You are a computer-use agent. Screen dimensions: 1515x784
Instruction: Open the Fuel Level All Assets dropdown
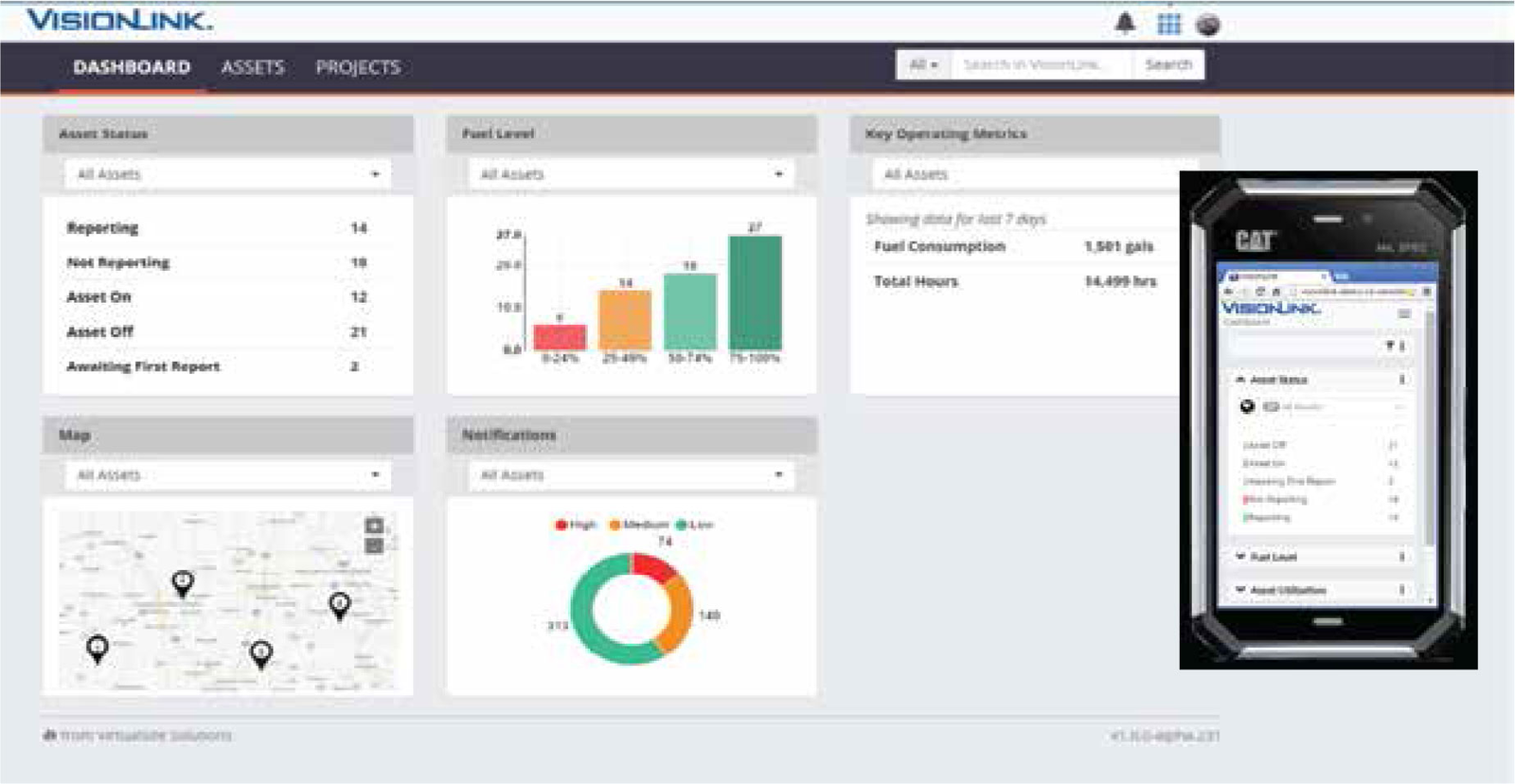point(632,174)
